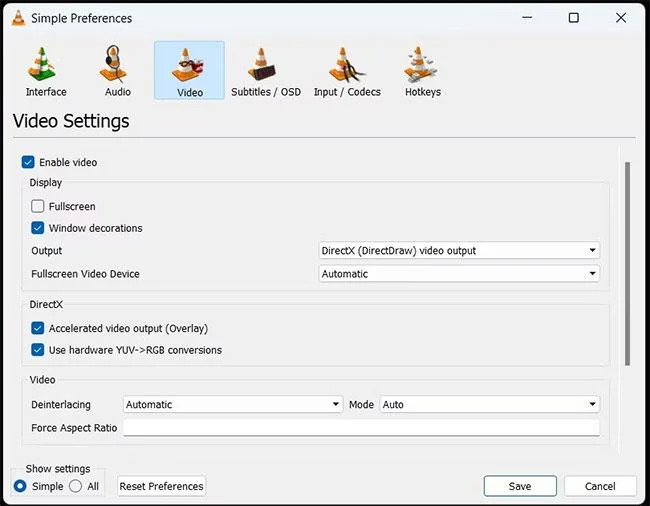Viewport: 650px width, 506px height.
Task: Open the Interface preferences category
Action: (x=46, y=71)
